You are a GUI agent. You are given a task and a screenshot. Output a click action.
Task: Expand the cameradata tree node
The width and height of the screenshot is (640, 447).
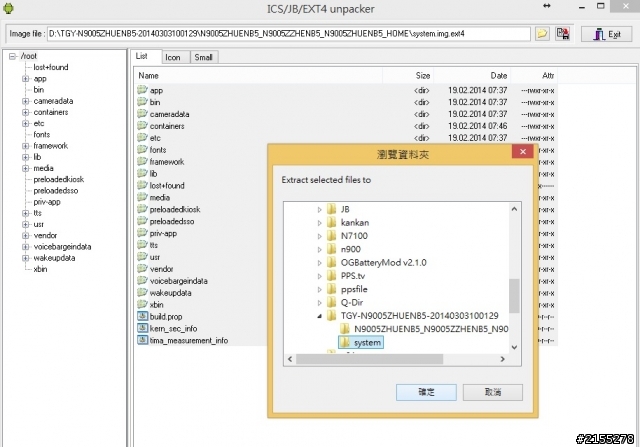(26, 101)
